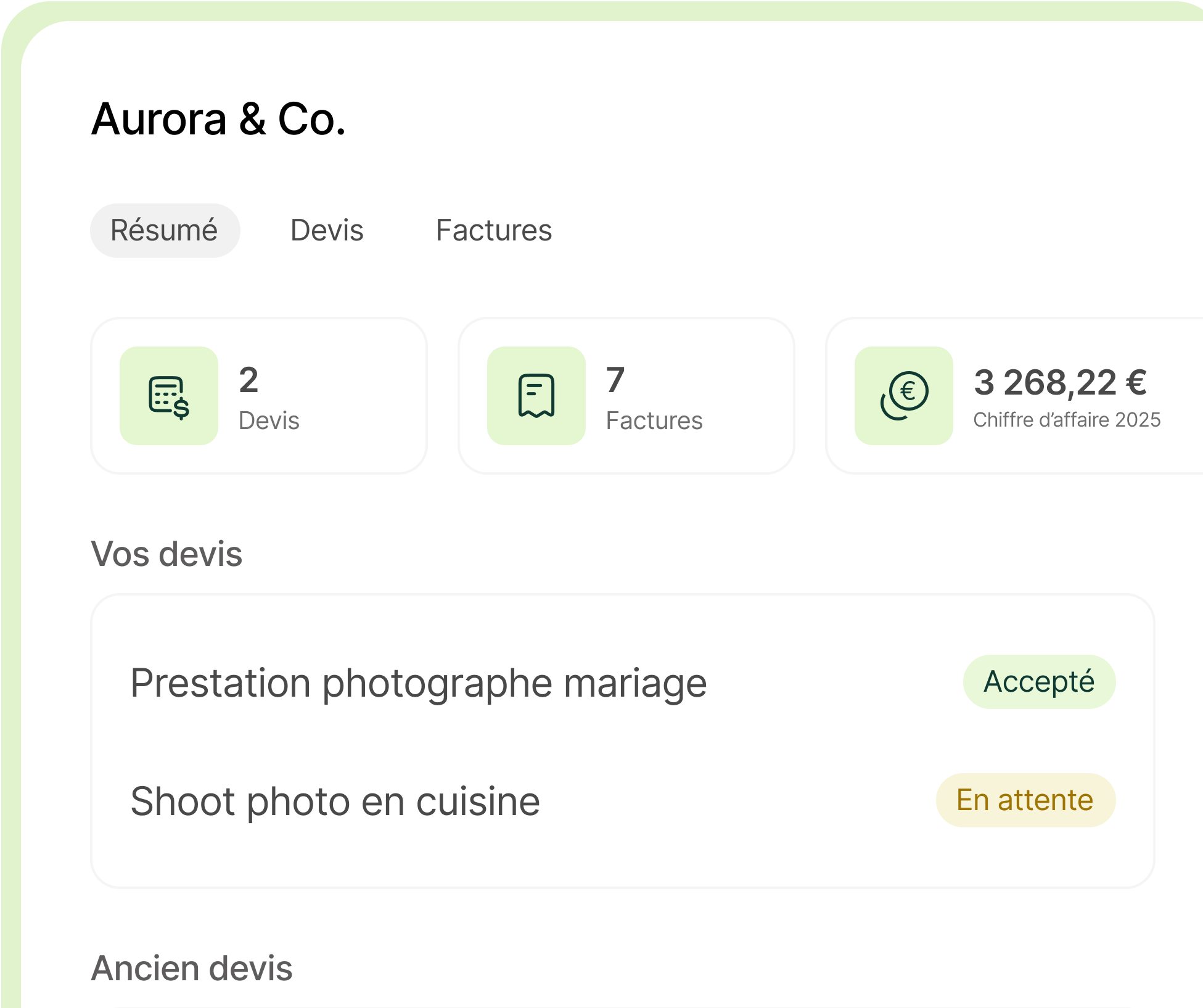Open the Prestation photographe mariage quote

point(419,682)
